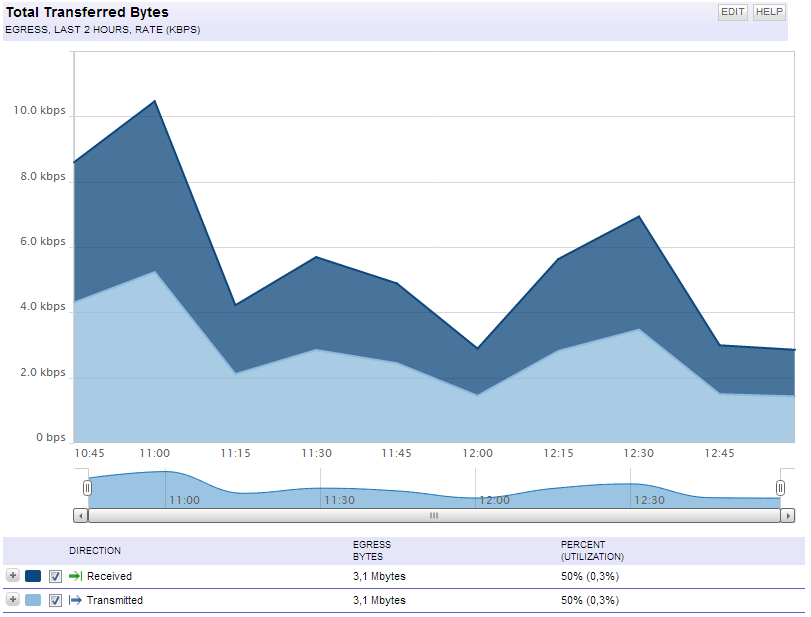Click the green Received direction arrow icon
This screenshot has height=617, width=811.
(76, 576)
